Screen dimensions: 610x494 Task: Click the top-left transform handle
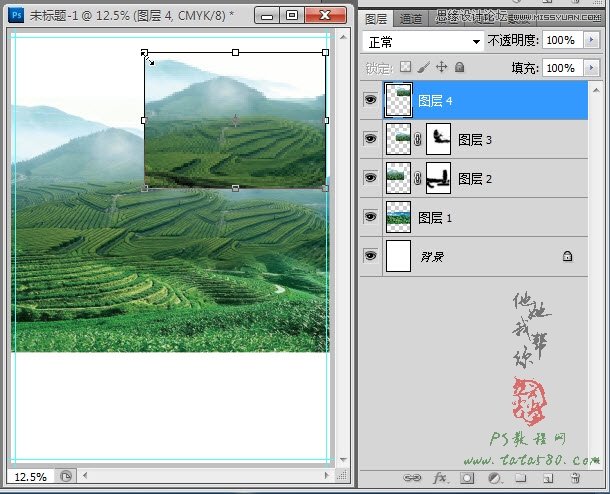click(144, 52)
